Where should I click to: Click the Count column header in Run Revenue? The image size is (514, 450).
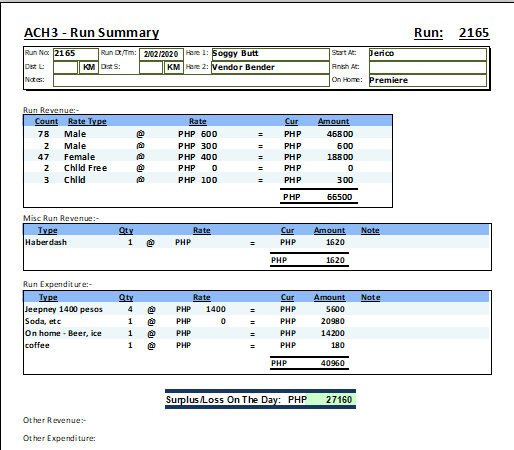pos(46,121)
